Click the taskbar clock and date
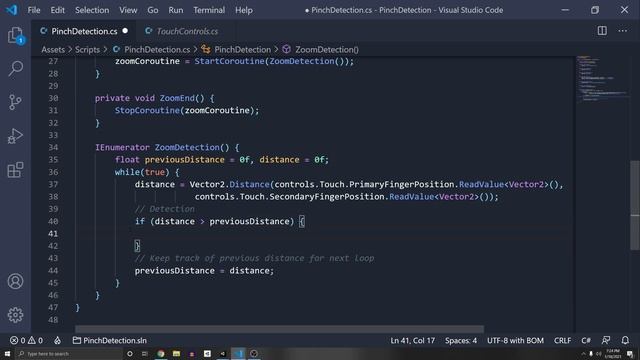Image resolution: width=640 pixels, height=360 pixels. pos(613,354)
